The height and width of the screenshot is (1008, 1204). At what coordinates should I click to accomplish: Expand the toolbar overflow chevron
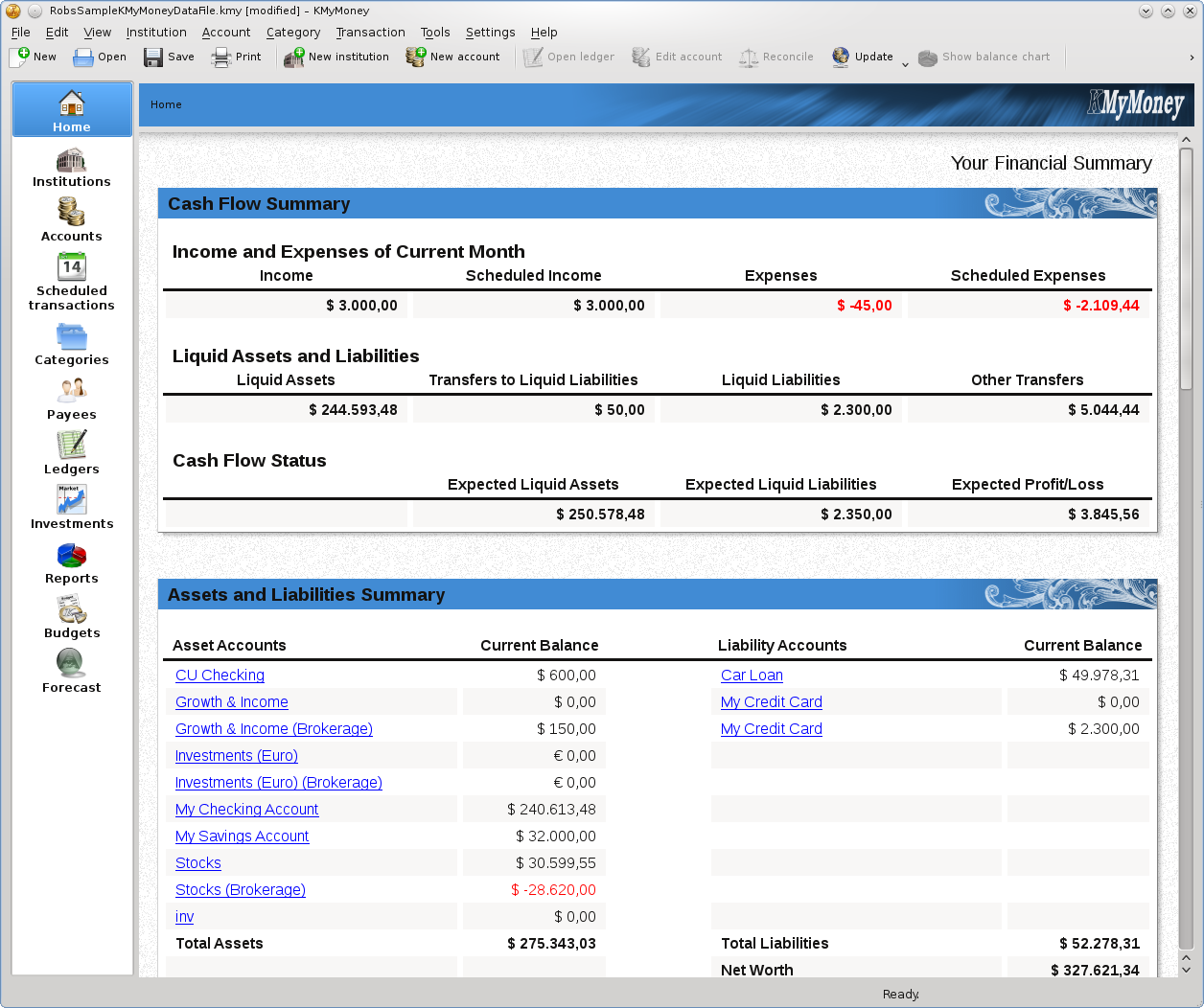pos(1192,57)
